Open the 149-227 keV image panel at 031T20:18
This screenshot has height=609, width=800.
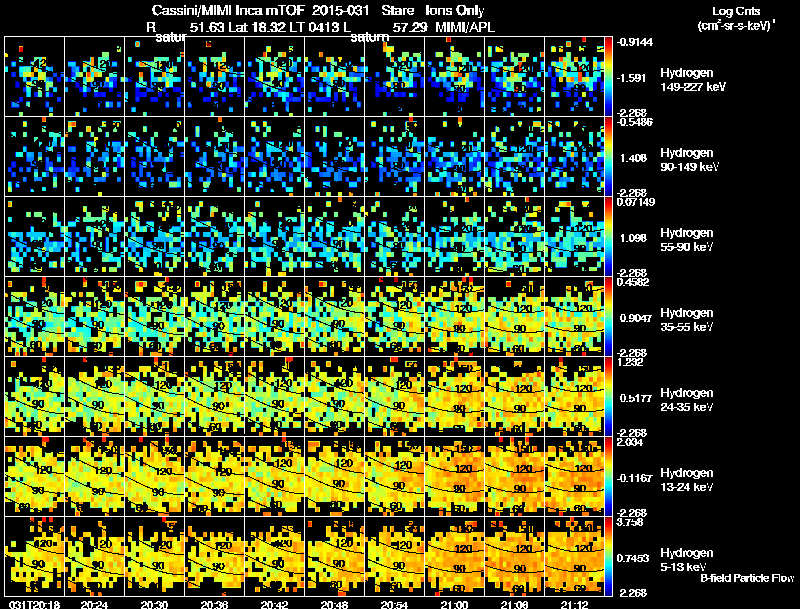point(35,77)
